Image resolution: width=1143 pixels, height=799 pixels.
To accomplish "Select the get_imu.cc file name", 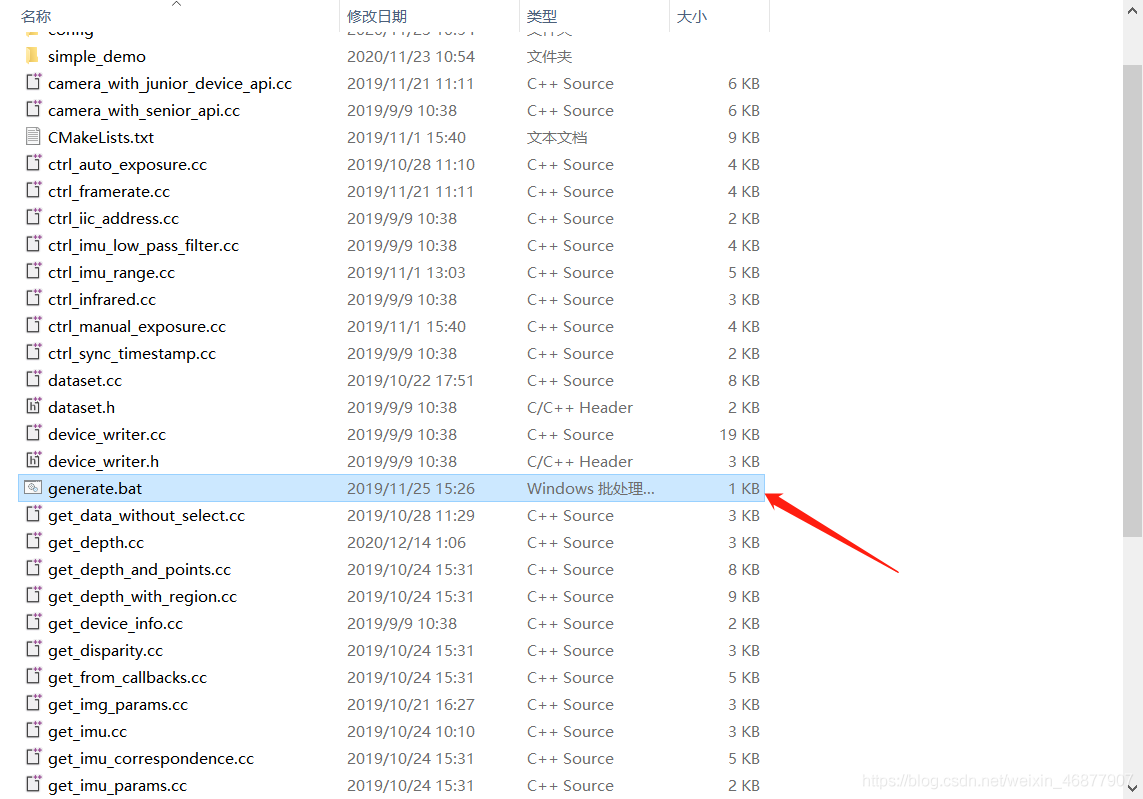I will tap(87, 732).
